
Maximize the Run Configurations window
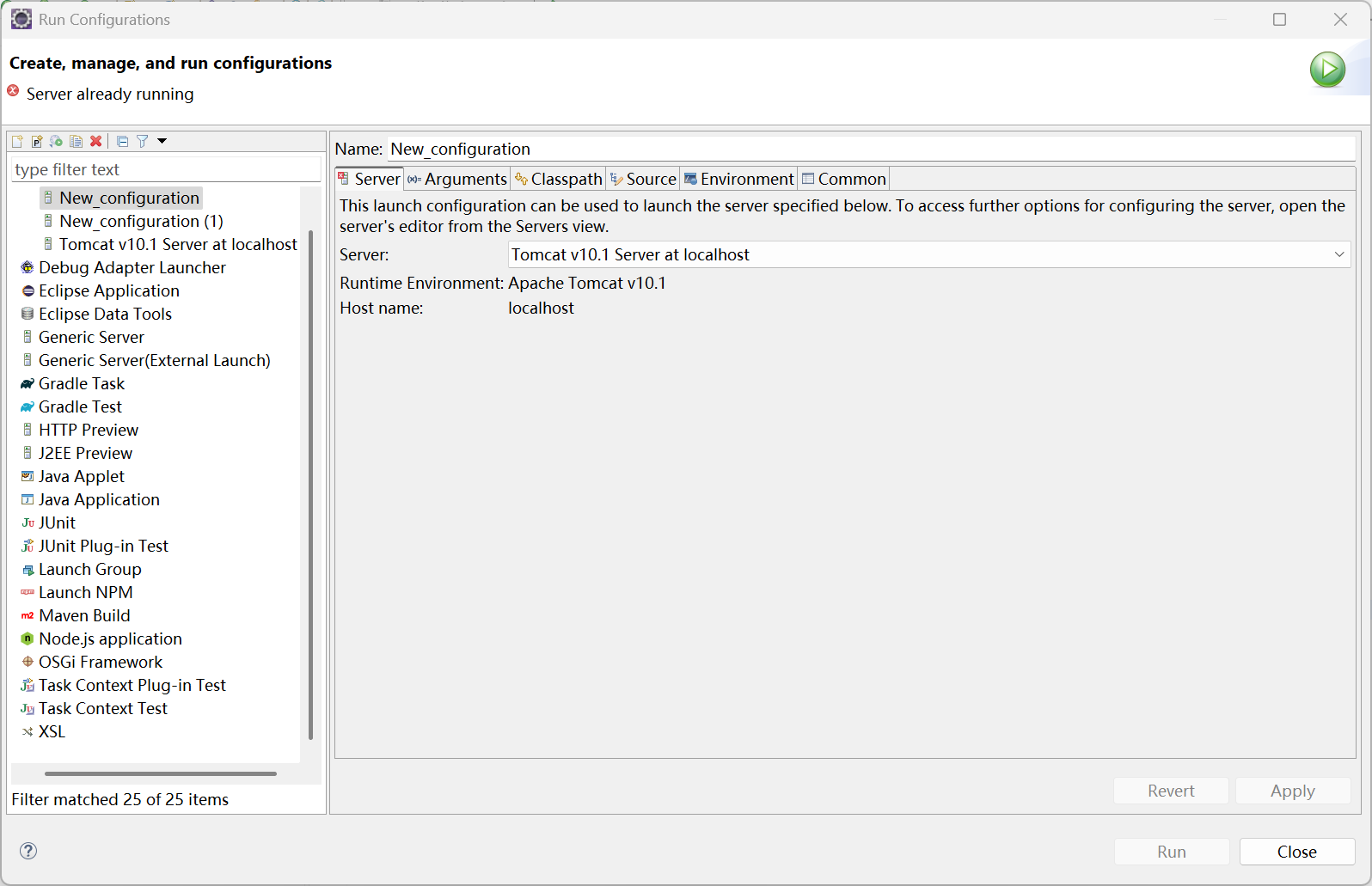(x=1279, y=19)
